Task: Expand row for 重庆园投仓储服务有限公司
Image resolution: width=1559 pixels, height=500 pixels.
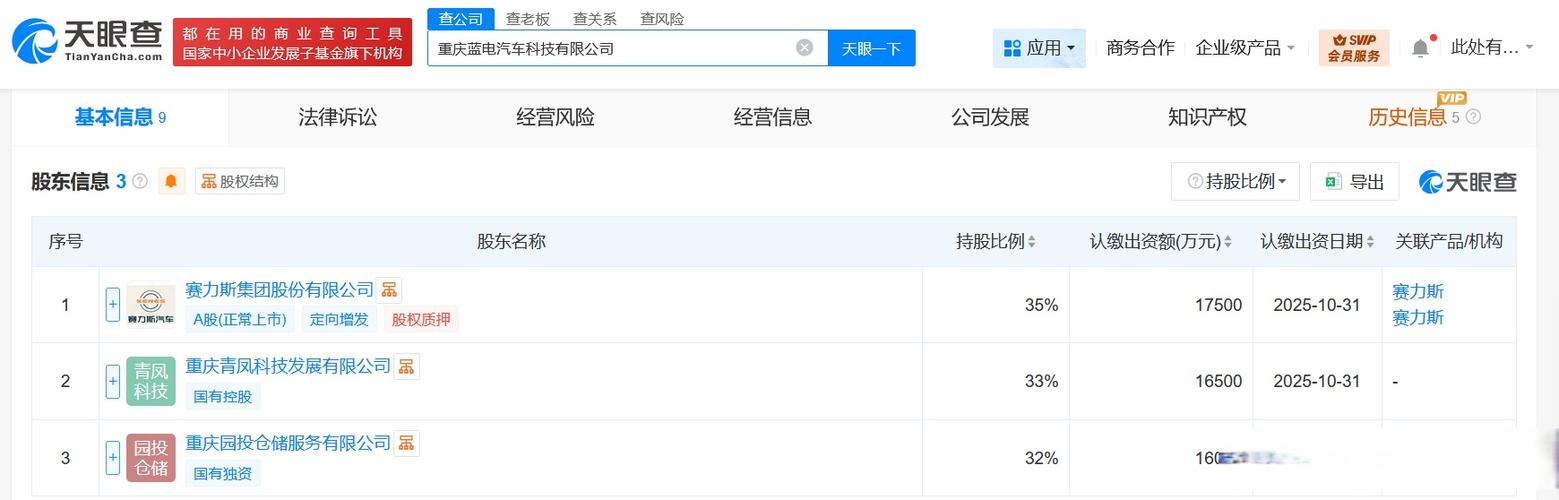Action: click(113, 458)
